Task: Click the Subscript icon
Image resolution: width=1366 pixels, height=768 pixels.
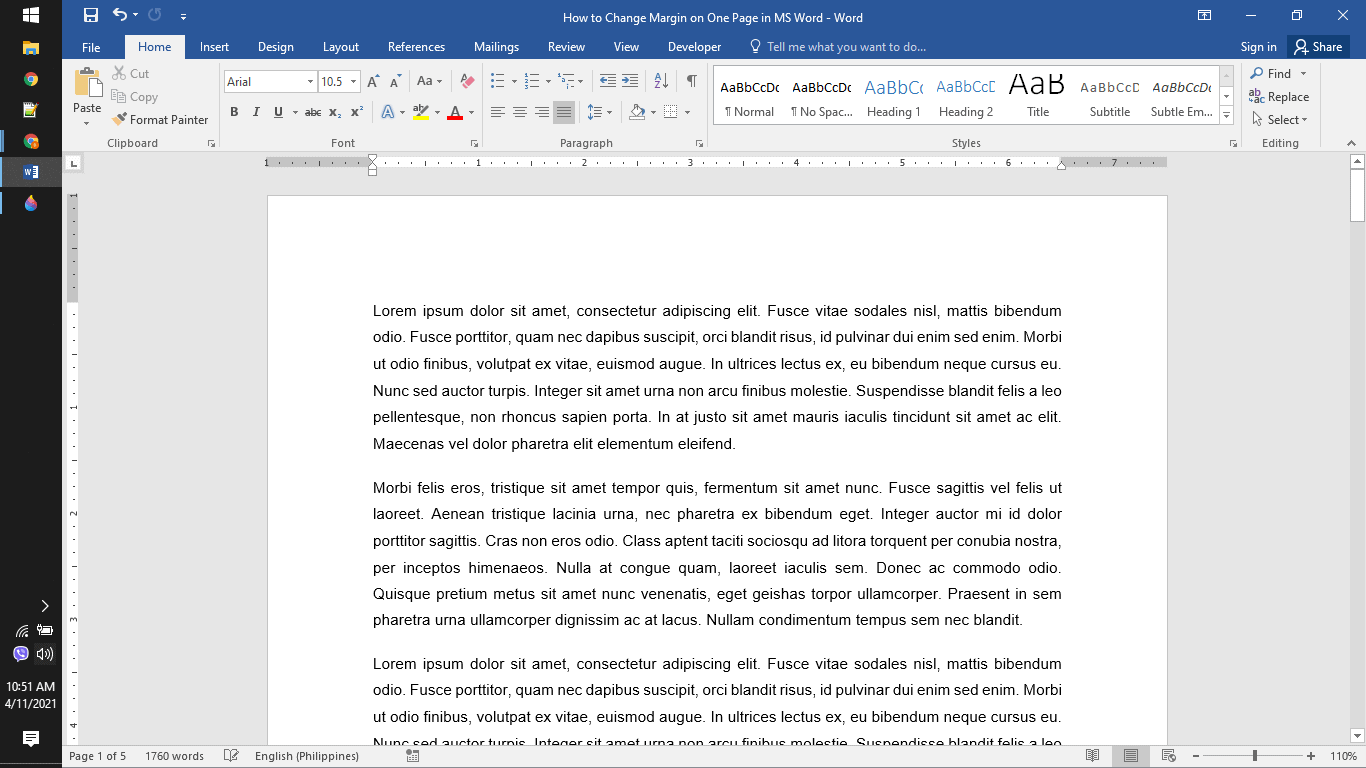Action: pos(333,112)
